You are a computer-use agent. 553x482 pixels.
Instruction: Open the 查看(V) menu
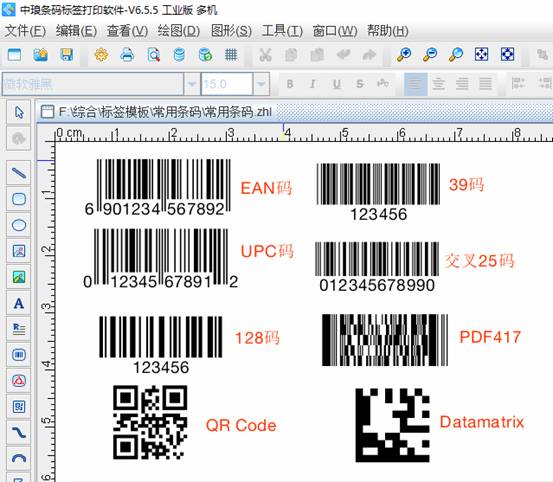127,31
